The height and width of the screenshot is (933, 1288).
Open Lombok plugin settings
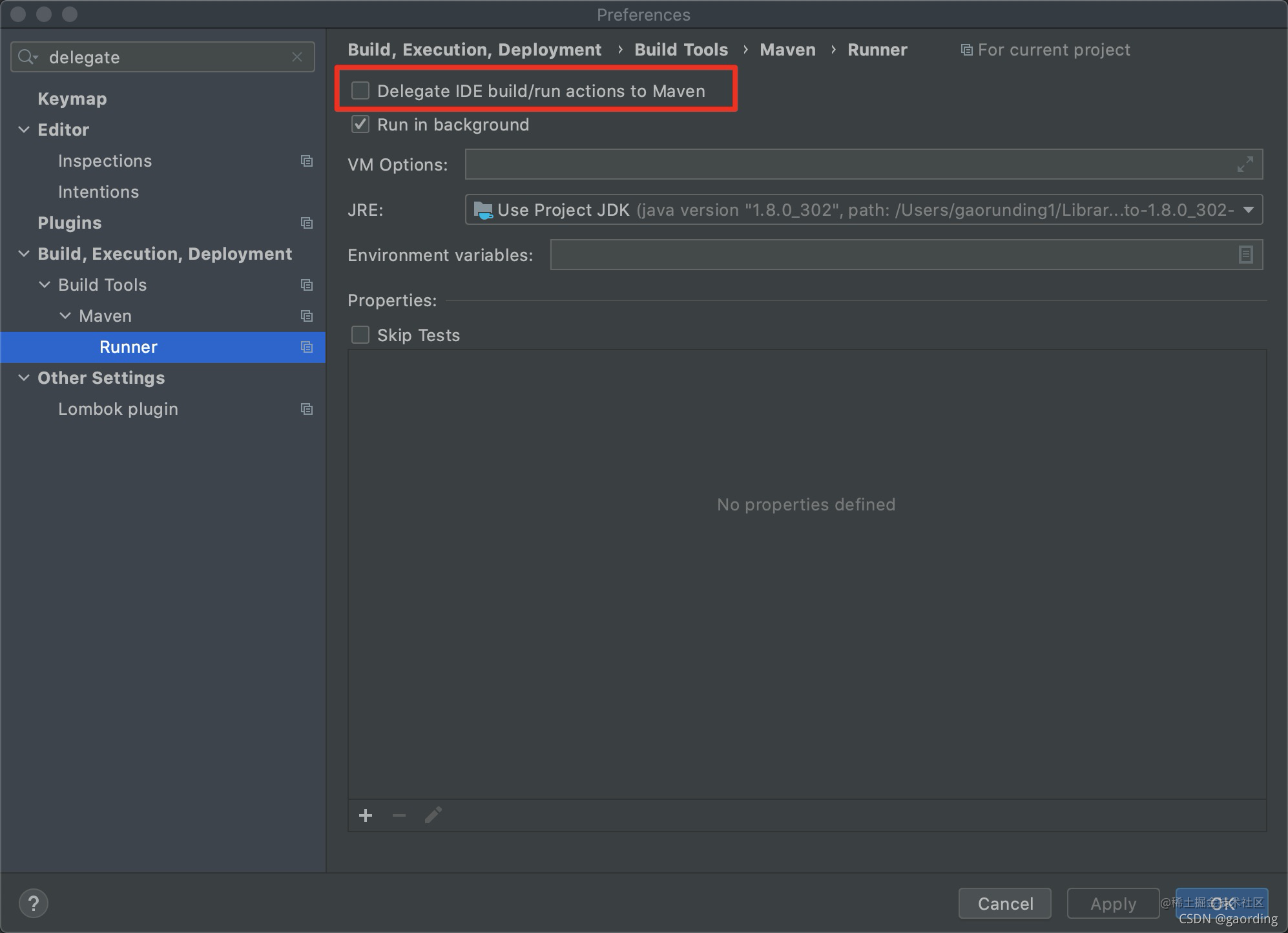[x=118, y=409]
